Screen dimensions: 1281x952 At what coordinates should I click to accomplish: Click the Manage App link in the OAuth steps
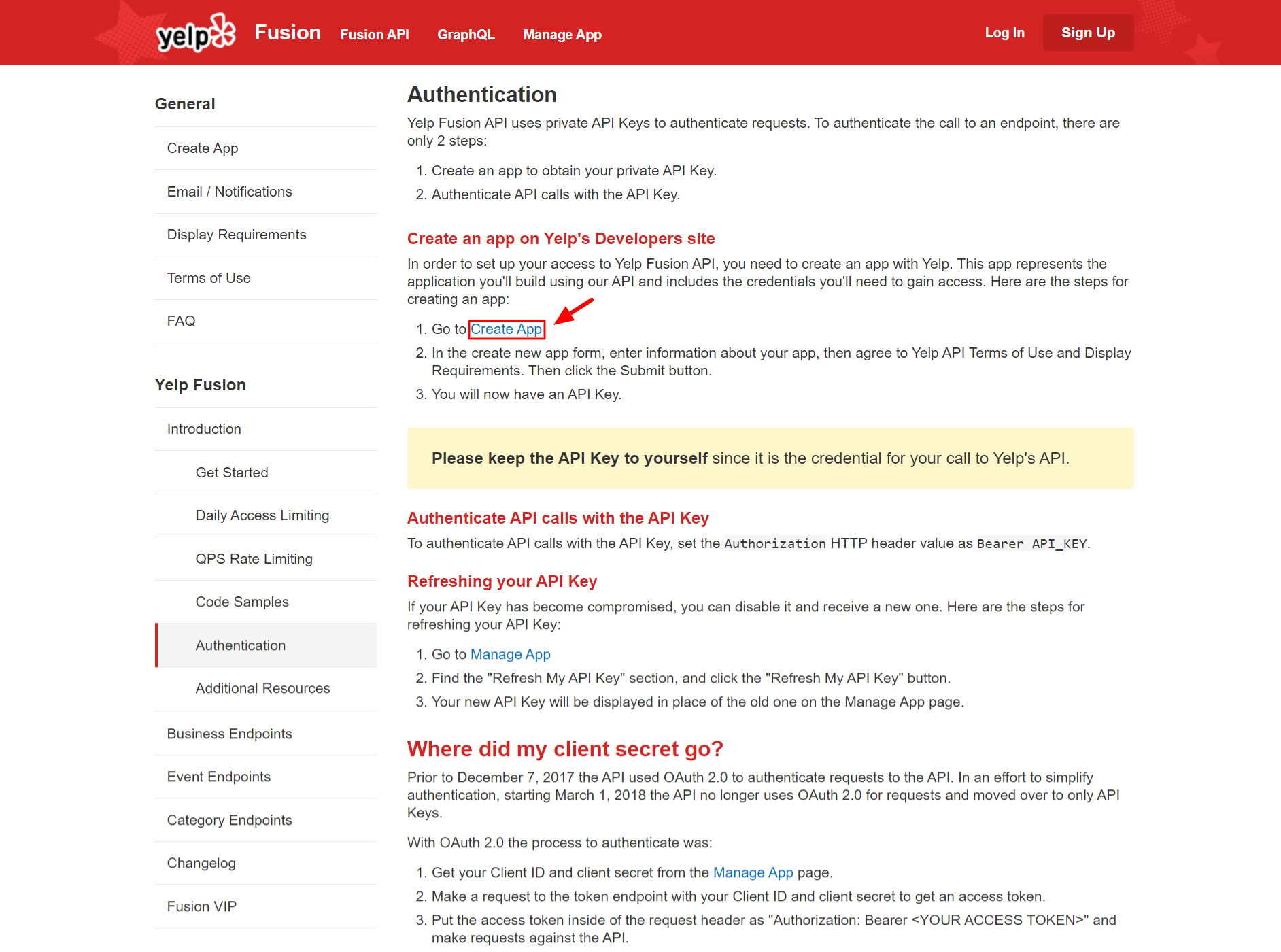[753, 872]
